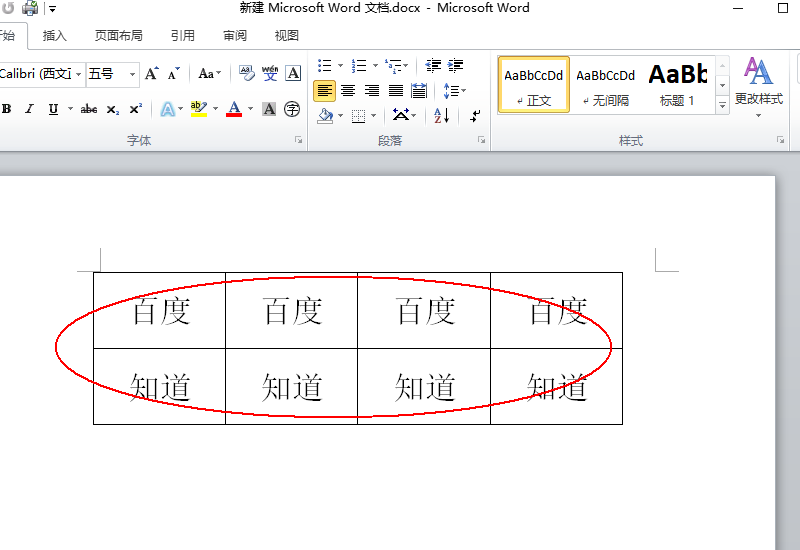Open the Line Spacing menu

454,91
